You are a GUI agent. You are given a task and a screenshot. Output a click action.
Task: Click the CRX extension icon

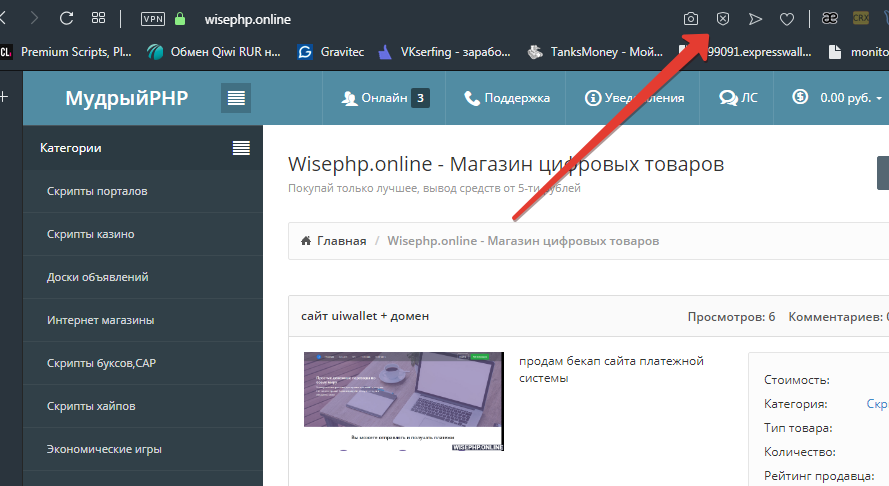point(860,18)
